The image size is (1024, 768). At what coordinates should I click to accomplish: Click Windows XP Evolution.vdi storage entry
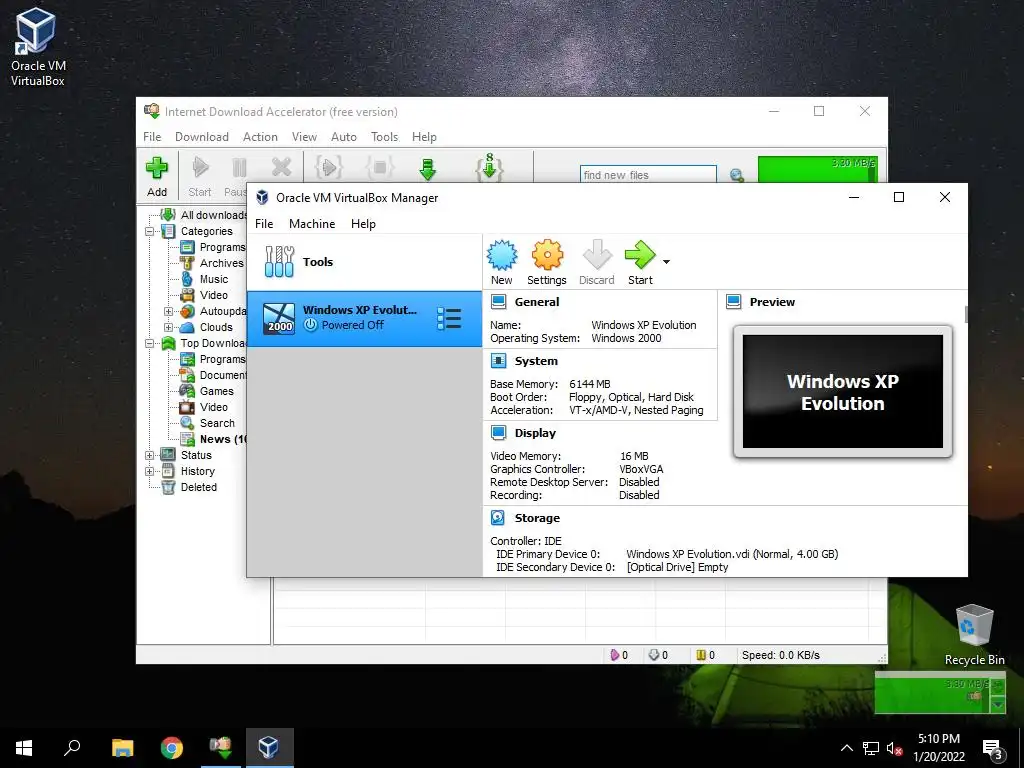point(732,554)
